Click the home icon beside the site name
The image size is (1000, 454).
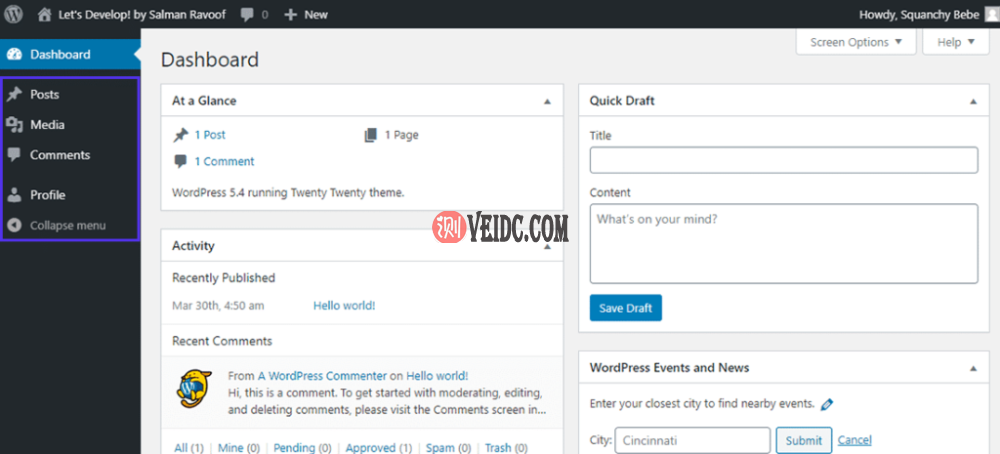pyautogui.click(x=44, y=15)
